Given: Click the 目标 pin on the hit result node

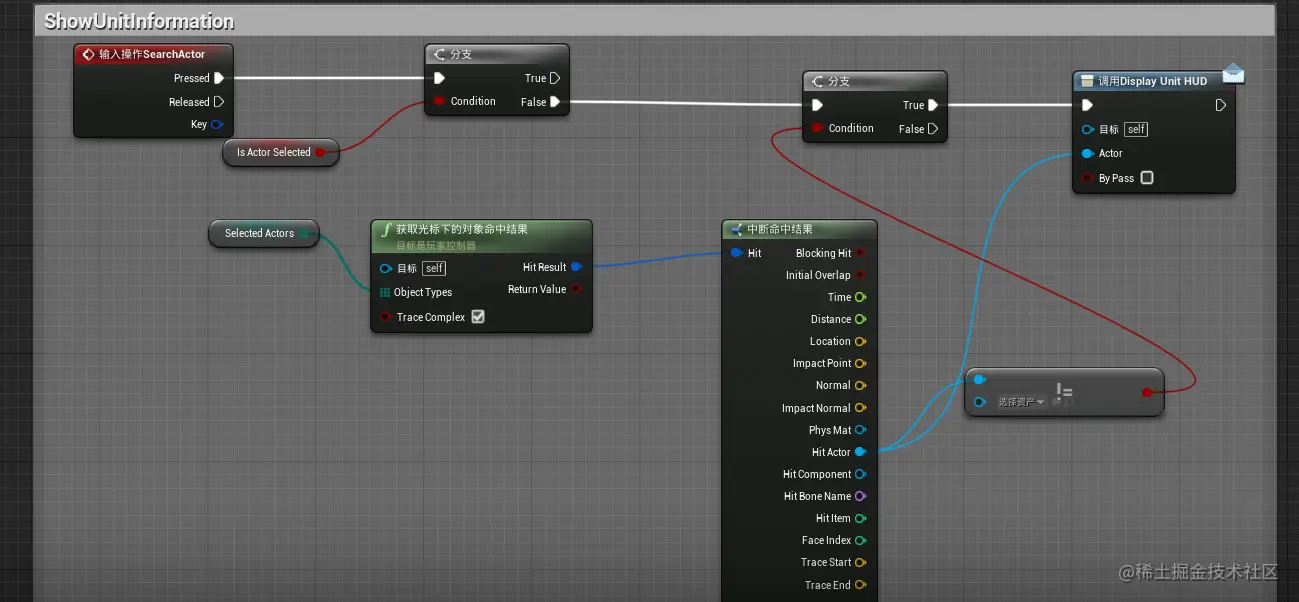Looking at the screenshot, I should click(x=385, y=268).
